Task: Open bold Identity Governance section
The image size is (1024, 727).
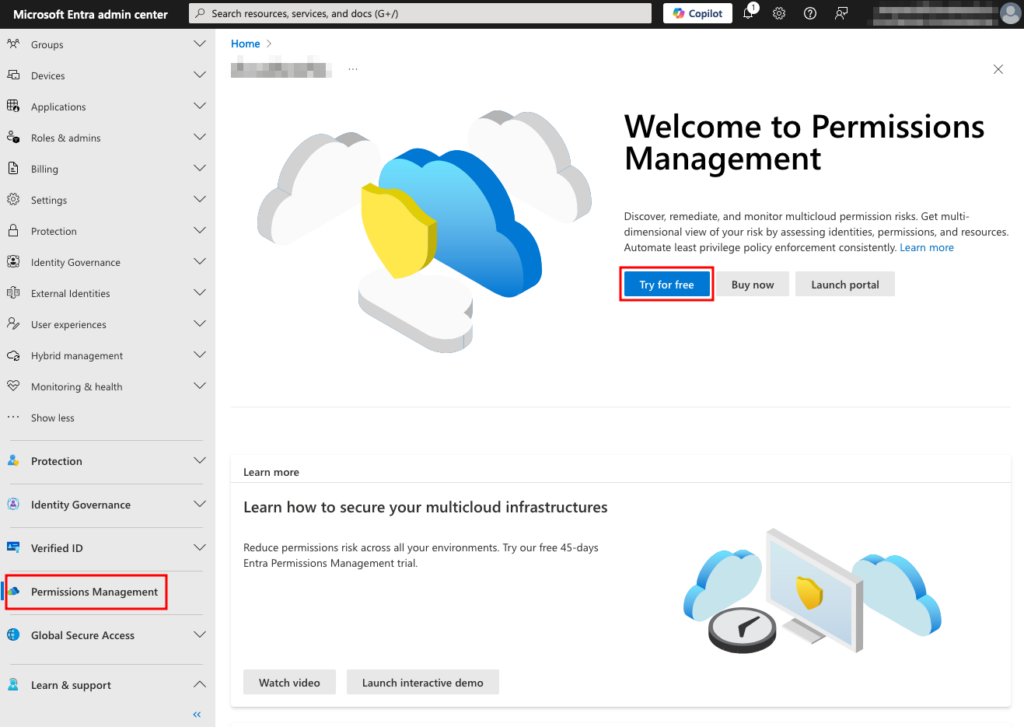Action: (x=81, y=504)
